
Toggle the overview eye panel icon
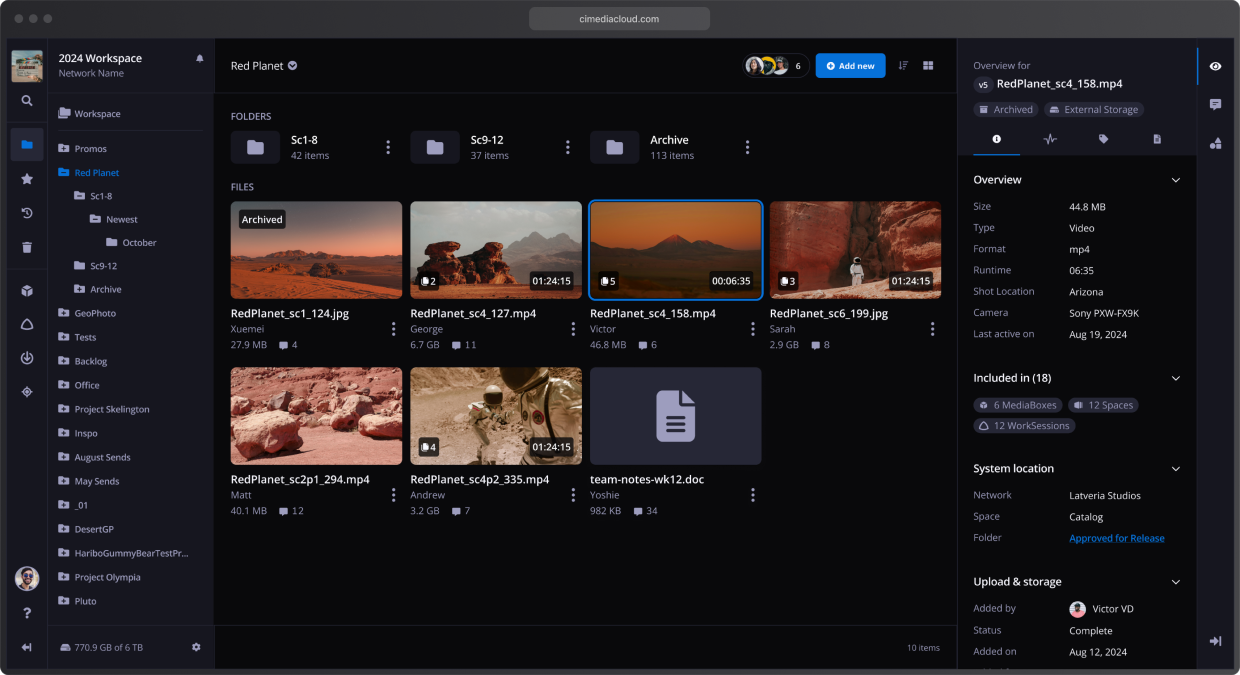pos(1215,66)
